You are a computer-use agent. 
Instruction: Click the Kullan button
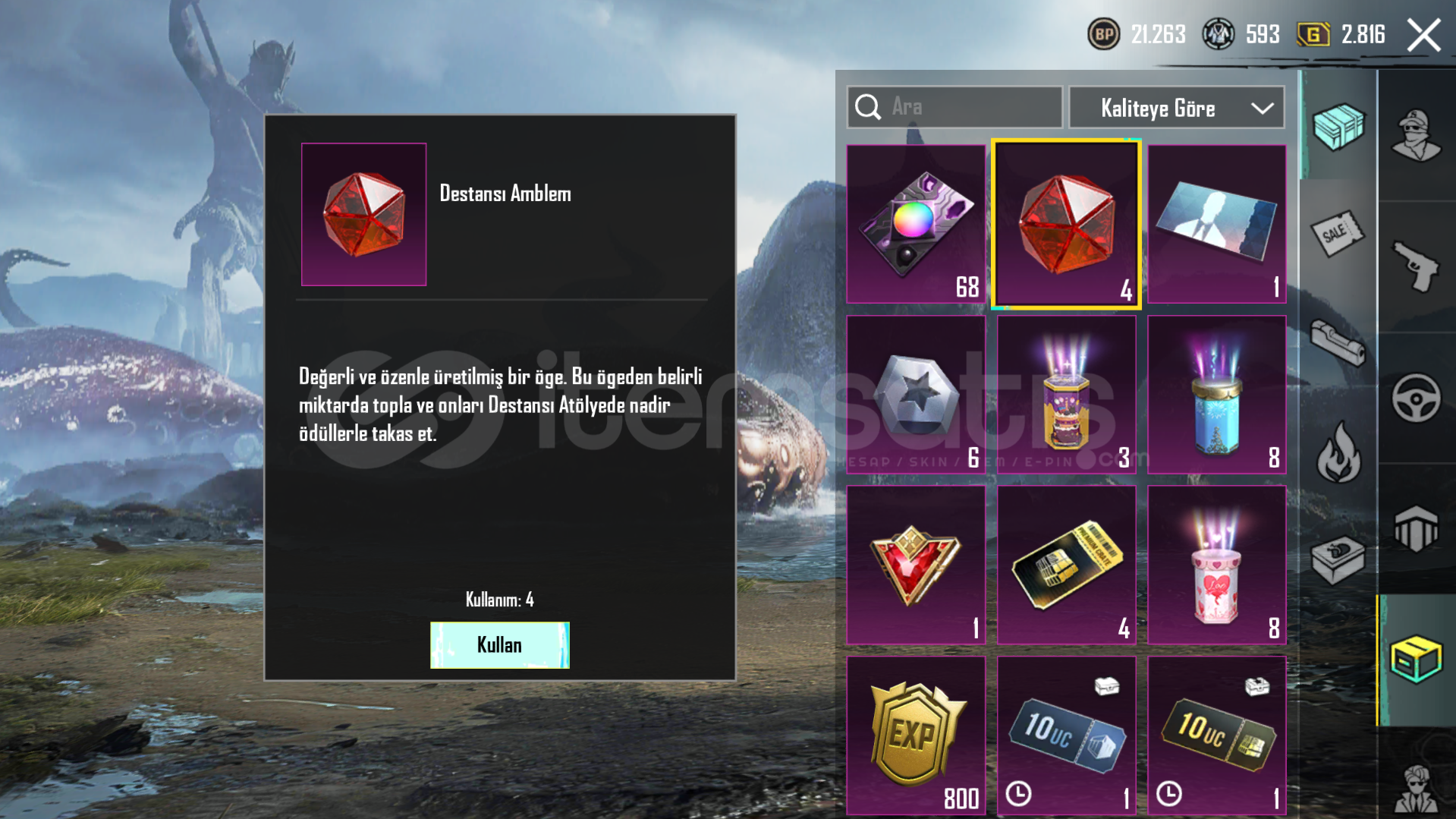499,645
